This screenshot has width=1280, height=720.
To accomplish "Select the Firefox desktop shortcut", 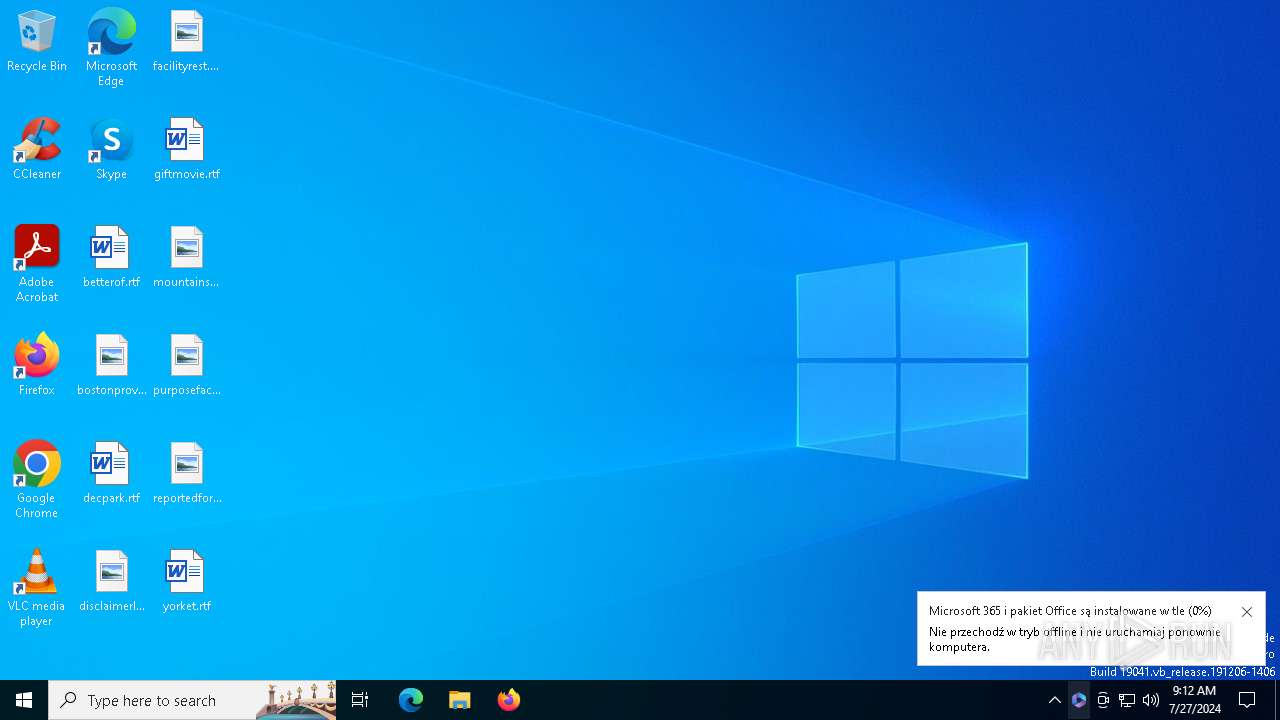I will click(x=37, y=366).
